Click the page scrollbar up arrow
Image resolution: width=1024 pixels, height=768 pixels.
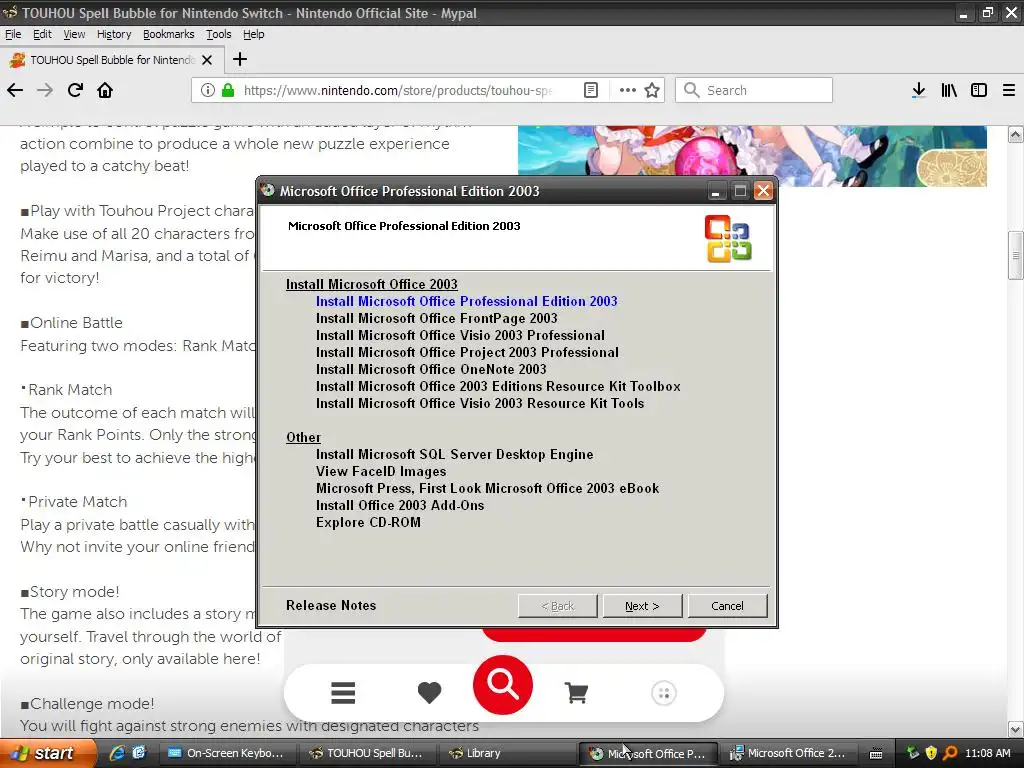pos(1016,135)
